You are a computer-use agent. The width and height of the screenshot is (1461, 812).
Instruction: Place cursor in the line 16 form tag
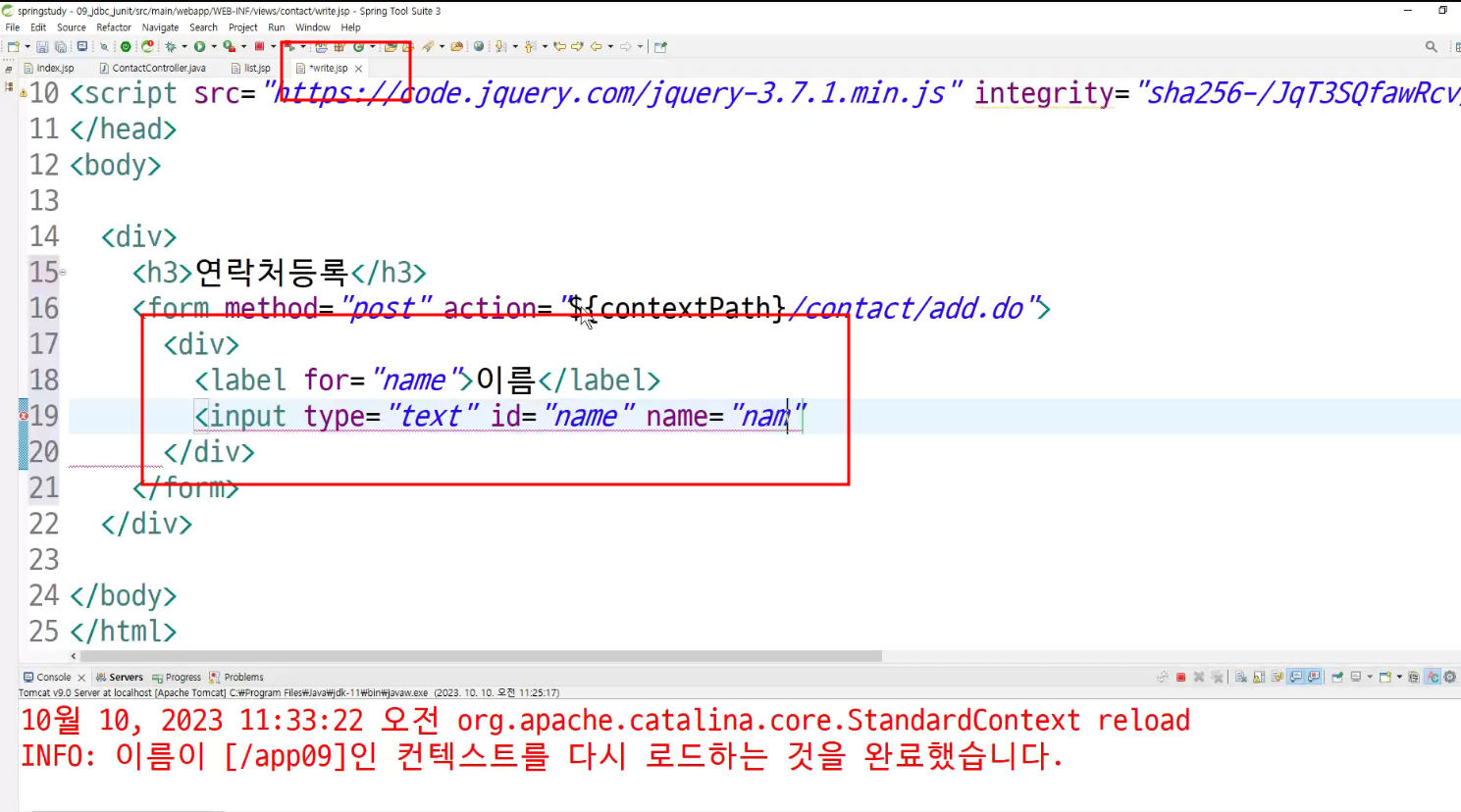593,308
